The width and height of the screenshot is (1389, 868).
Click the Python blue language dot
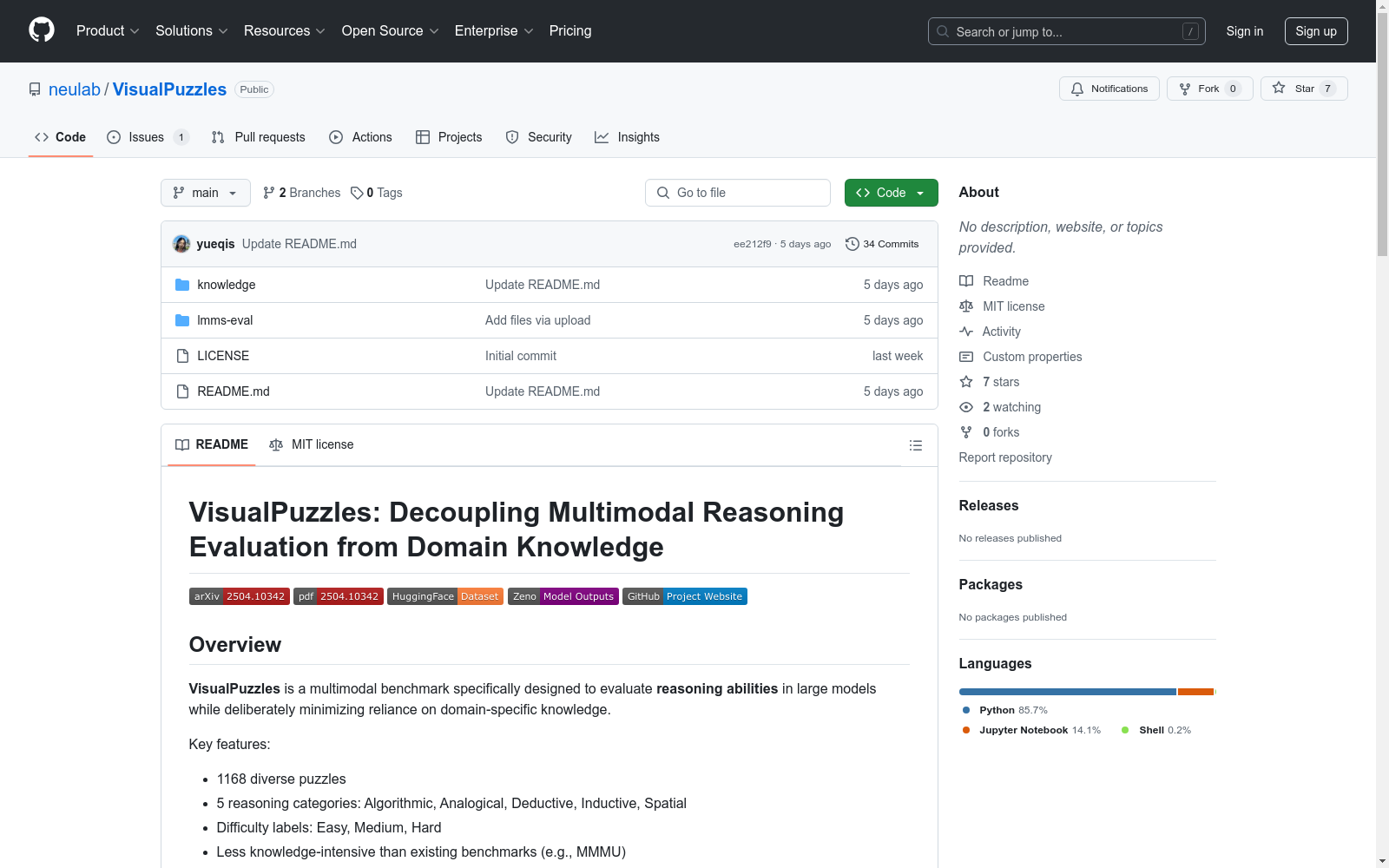[966, 710]
